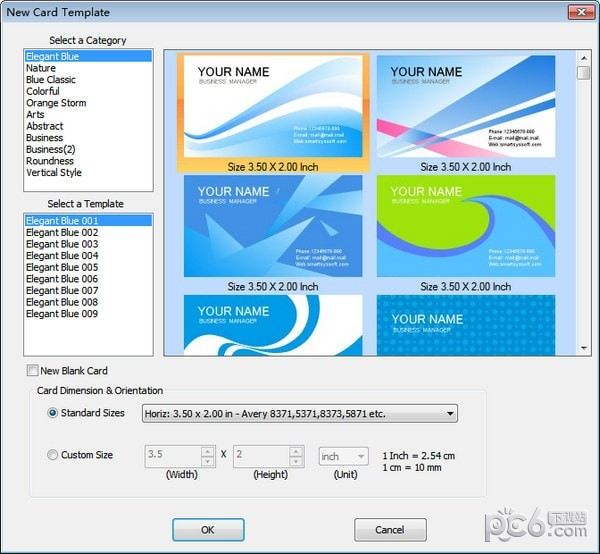The image size is (600, 554).
Task: Increase width using the spinner up arrow
Action: [207, 451]
